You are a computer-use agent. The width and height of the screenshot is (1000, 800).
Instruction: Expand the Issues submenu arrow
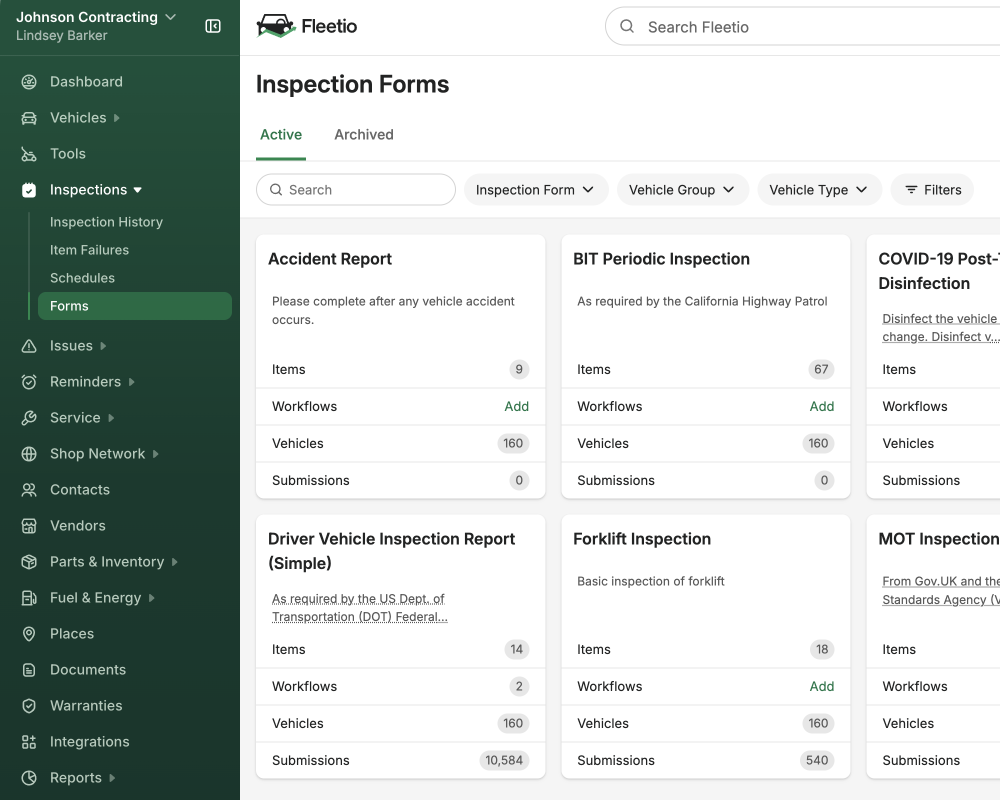[x=103, y=346]
